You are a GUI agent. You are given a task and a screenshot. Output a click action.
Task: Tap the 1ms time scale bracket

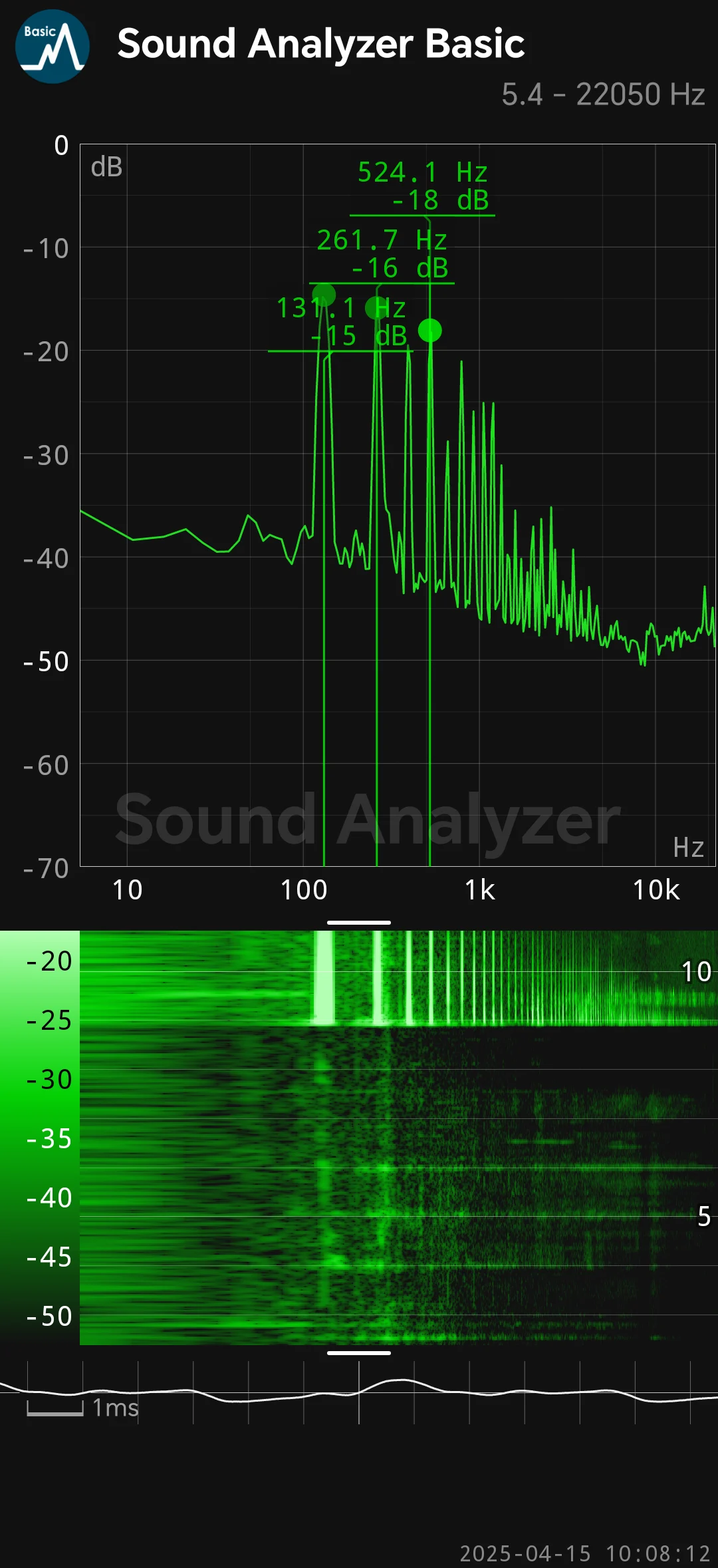pyautogui.click(x=55, y=1408)
